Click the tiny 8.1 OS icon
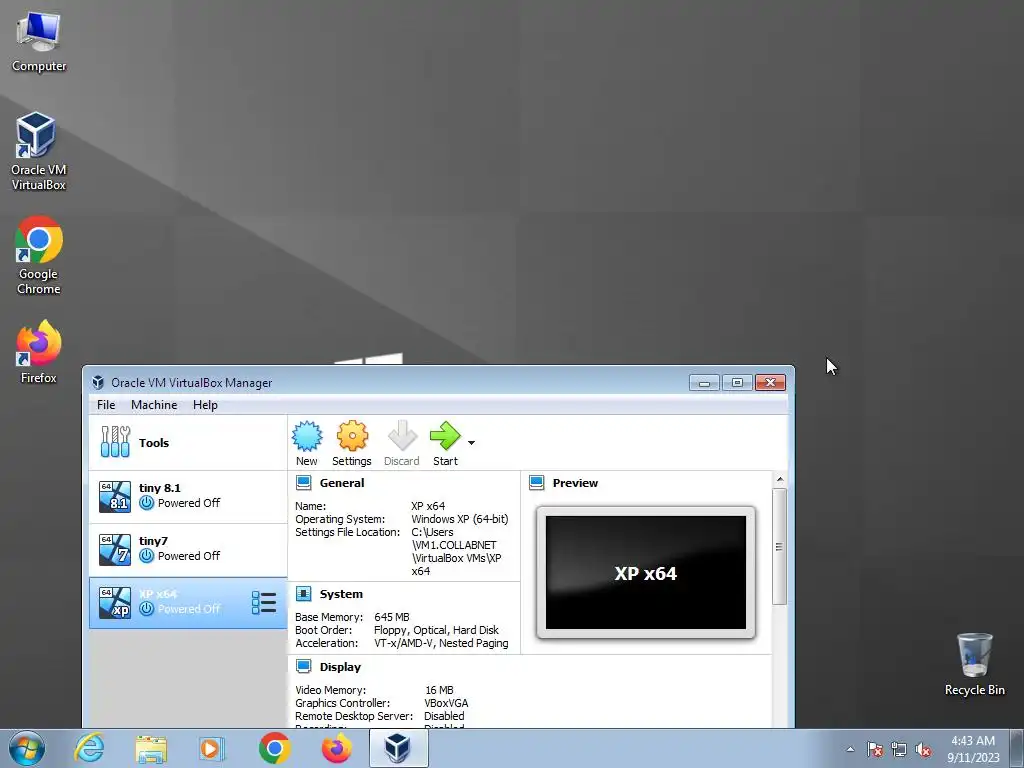The height and width of the screenshot is (768, 1024). [x=115, y=496]
